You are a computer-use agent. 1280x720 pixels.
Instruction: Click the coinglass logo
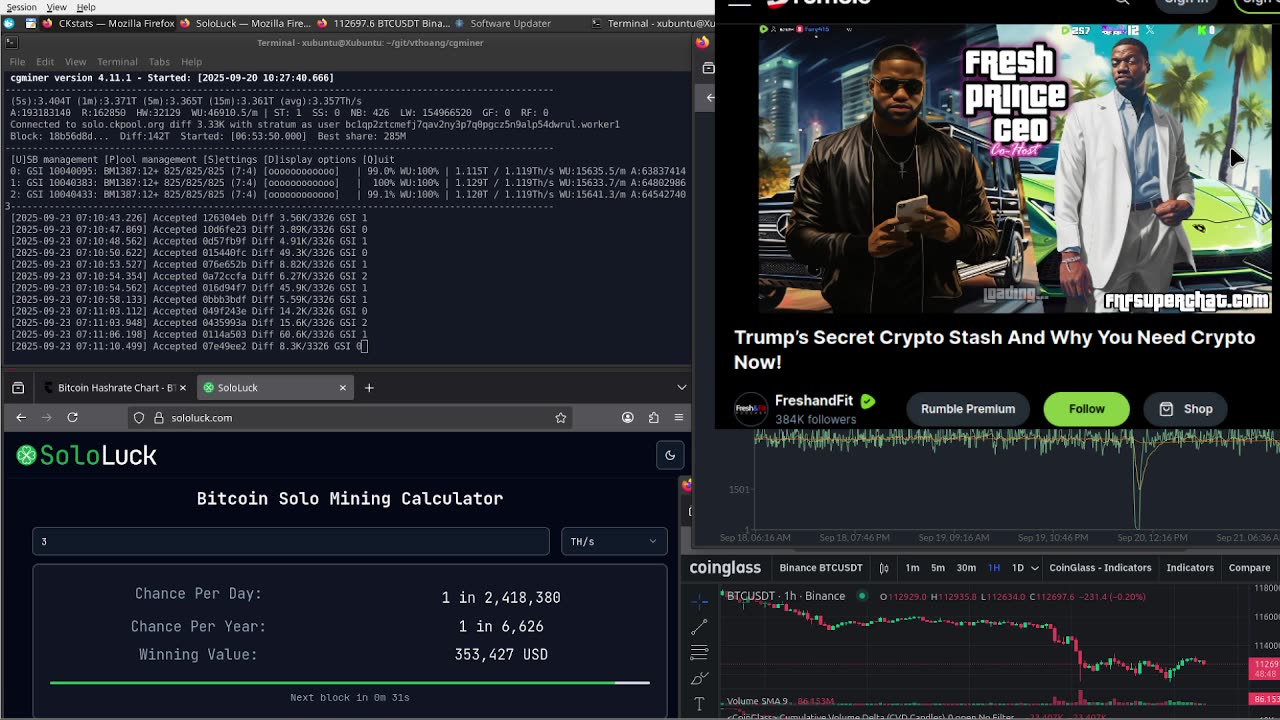coord(725,568)
